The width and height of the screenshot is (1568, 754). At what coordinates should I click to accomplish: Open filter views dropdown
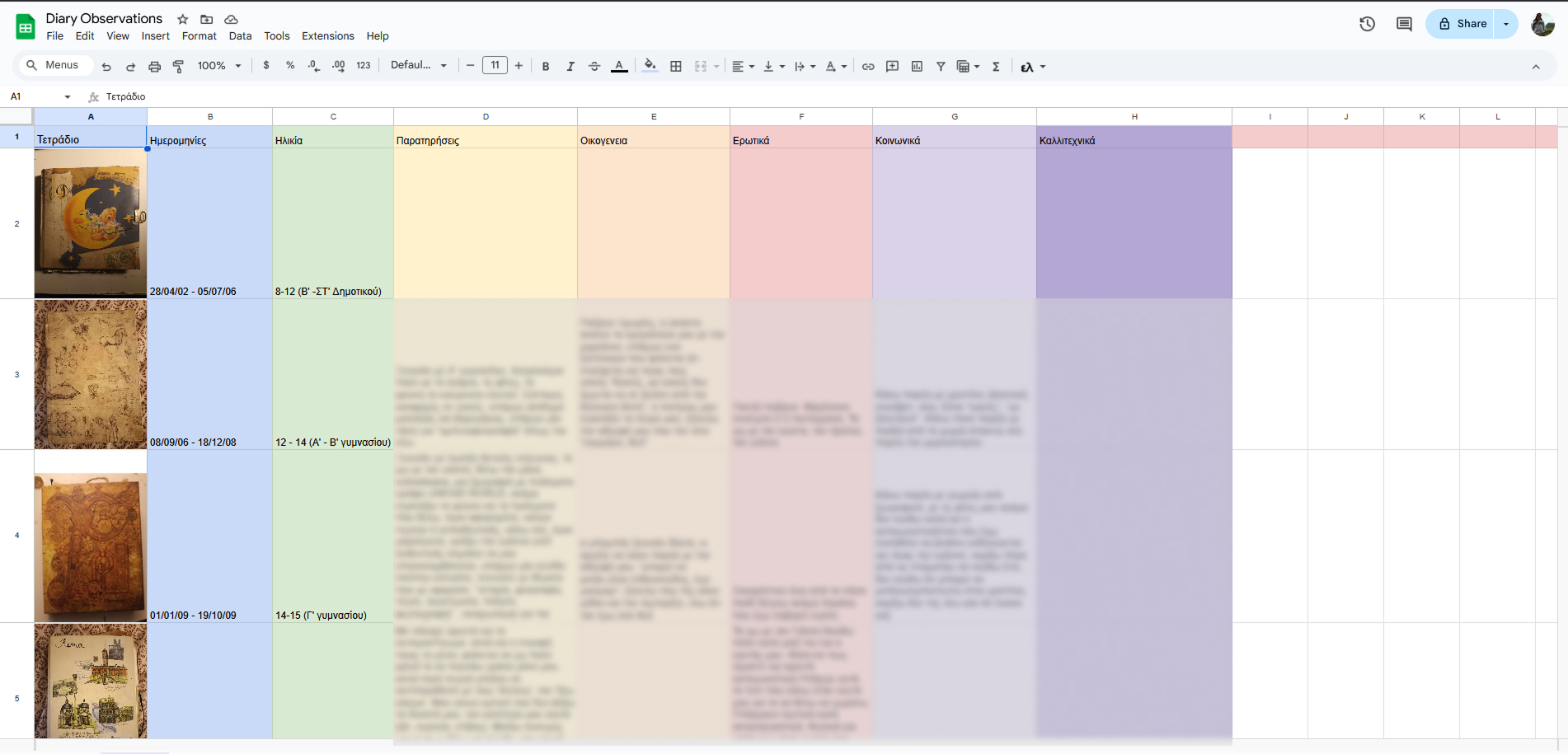968,67
